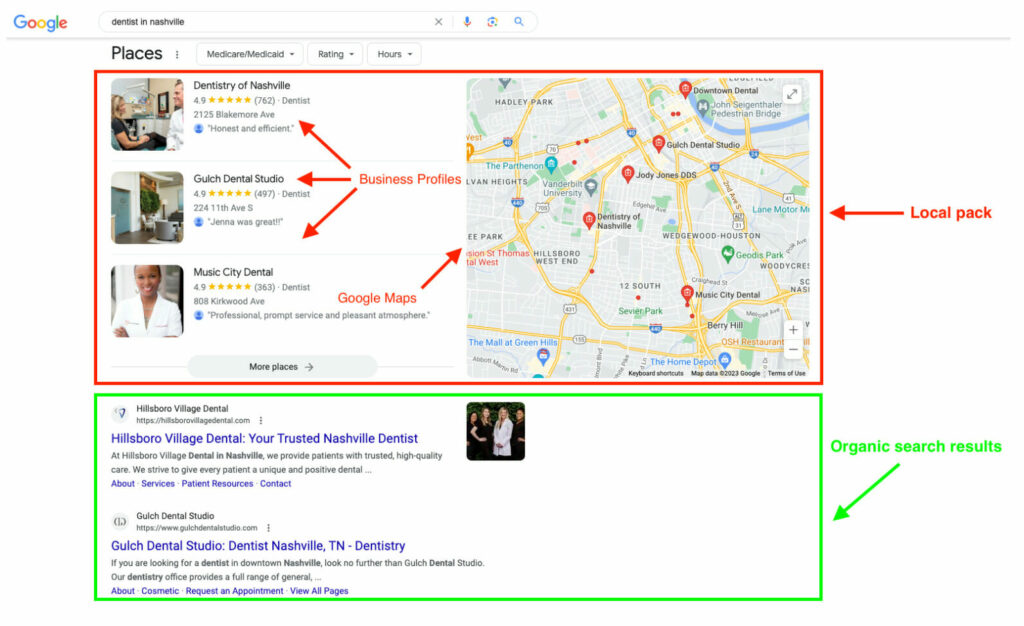The image size is (1024, 626).
Task: Open the Rating filter dropdown
Action: tap(335, 54)
